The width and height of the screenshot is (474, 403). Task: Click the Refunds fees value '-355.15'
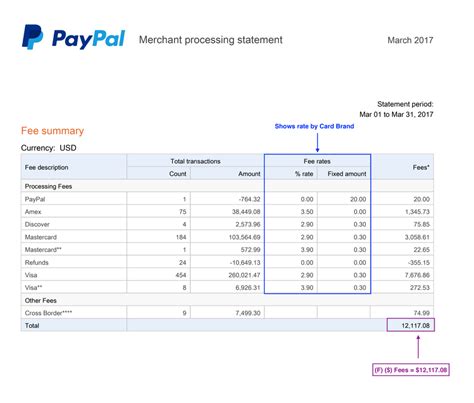click(x=419, y=263)
